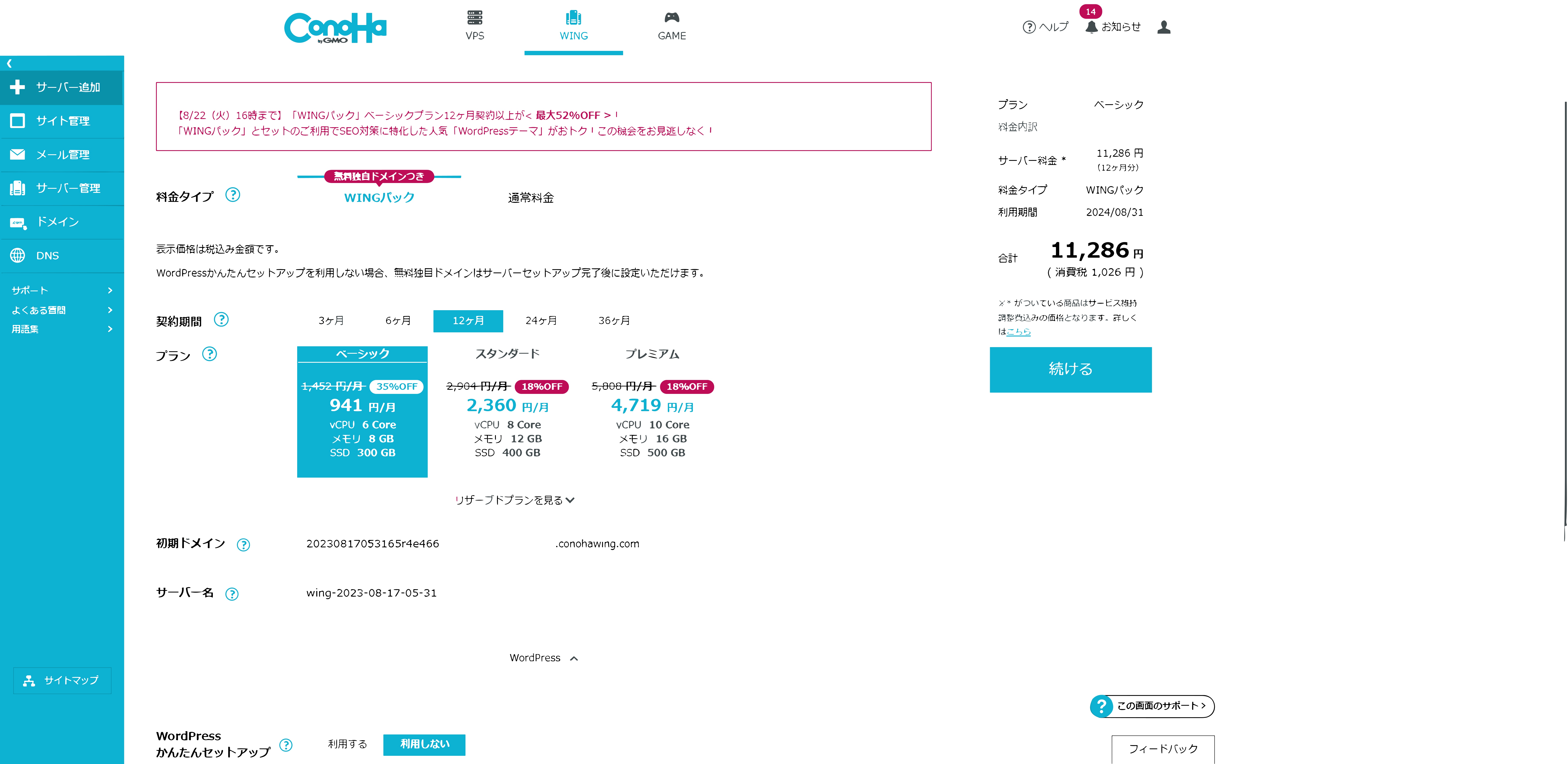Viewport: 1568px width, 764px height.
Task: Click the サイト管理 window icon
Action: 18,121
